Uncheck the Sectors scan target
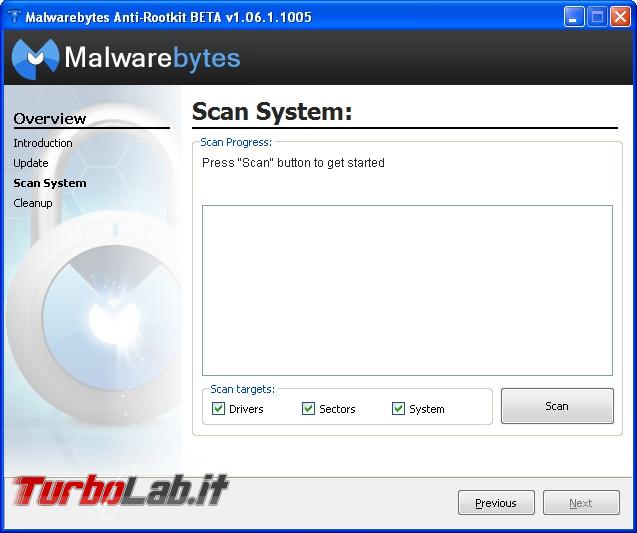Viewport: 637px width, 533px height. 308,408
